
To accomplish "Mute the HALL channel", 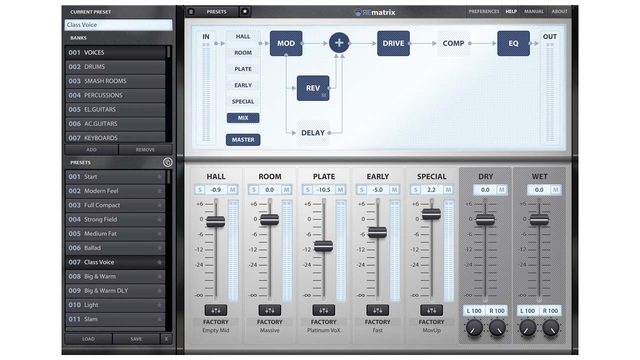I will tap(232, 190).
